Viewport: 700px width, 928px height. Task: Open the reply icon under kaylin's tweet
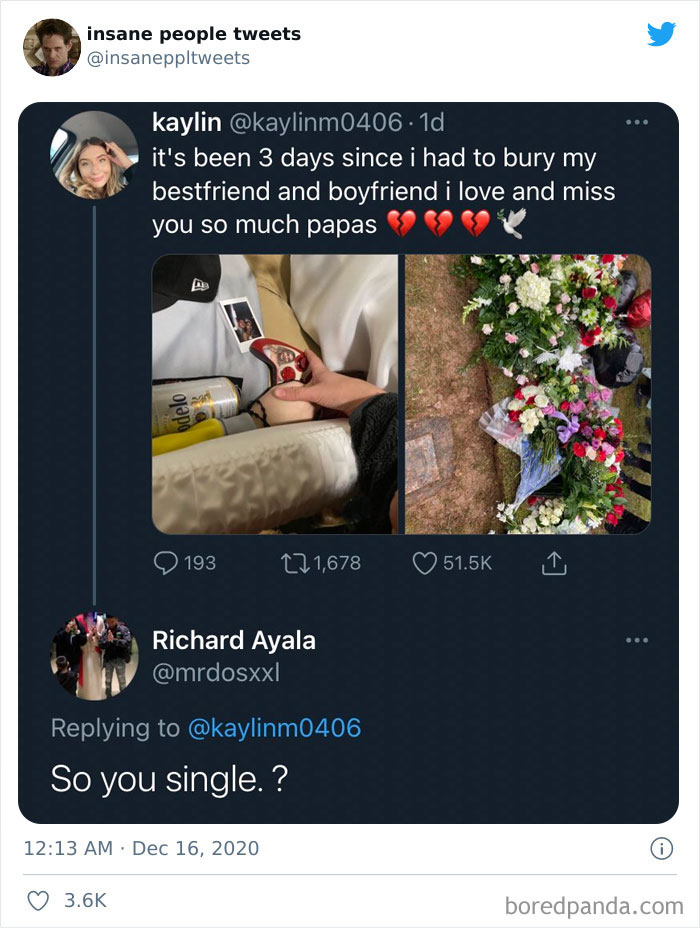[168, 562]
